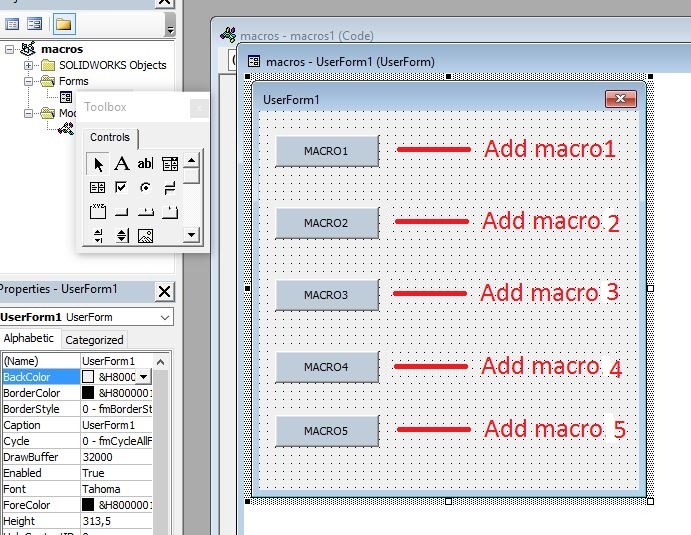Select the ListBox control in Toolbox

click(x=97, y=188)
